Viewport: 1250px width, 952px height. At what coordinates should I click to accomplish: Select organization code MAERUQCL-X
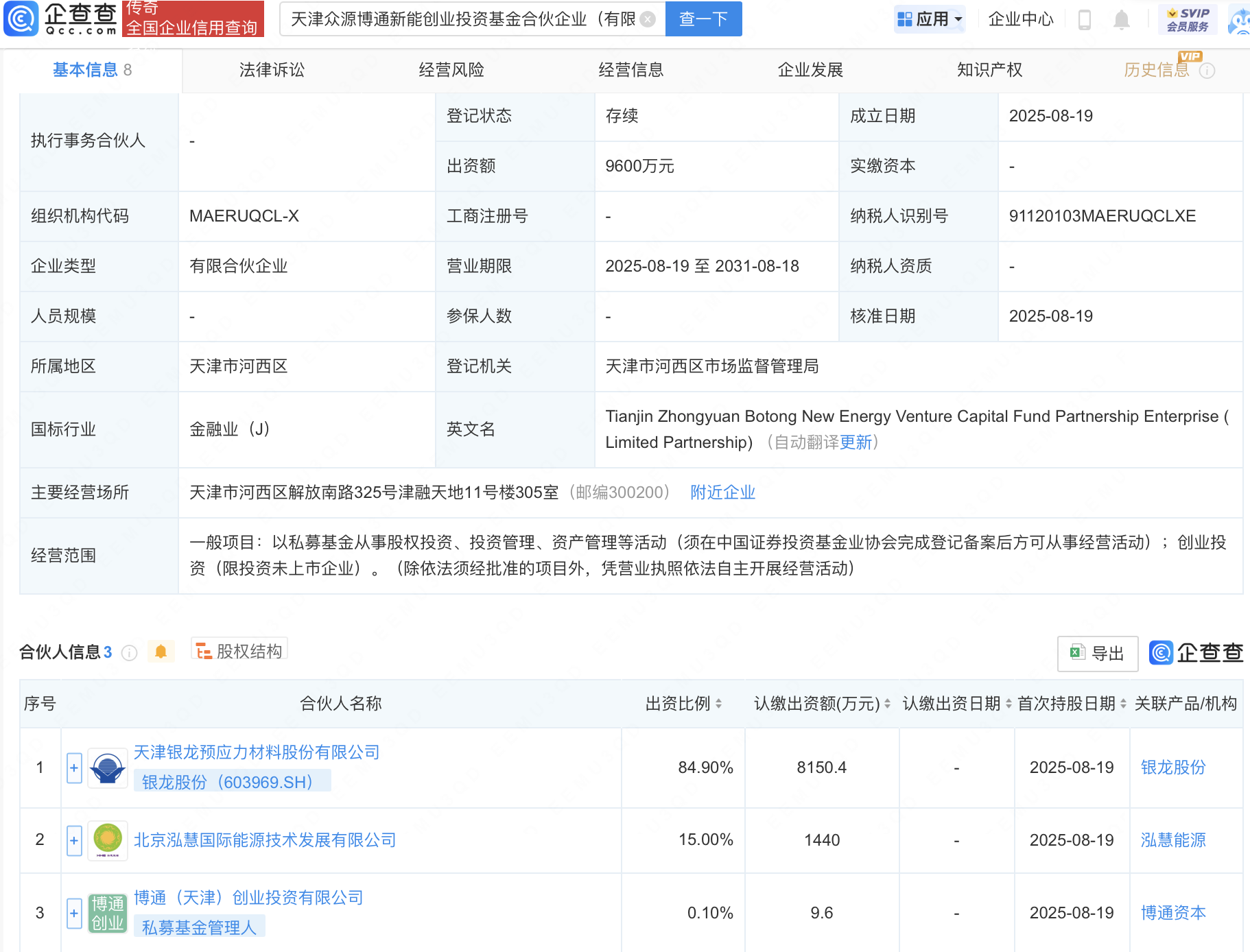pos(244,216)
